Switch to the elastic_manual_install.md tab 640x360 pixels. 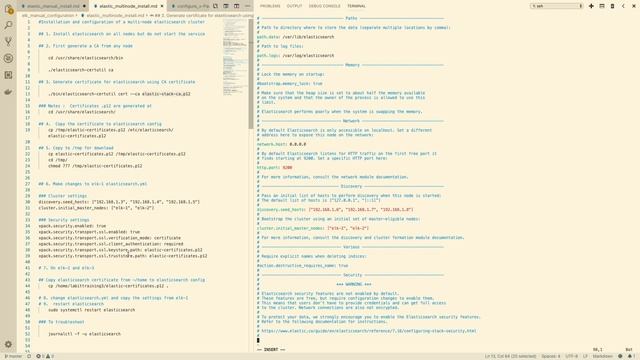click(x=53, y=6)
